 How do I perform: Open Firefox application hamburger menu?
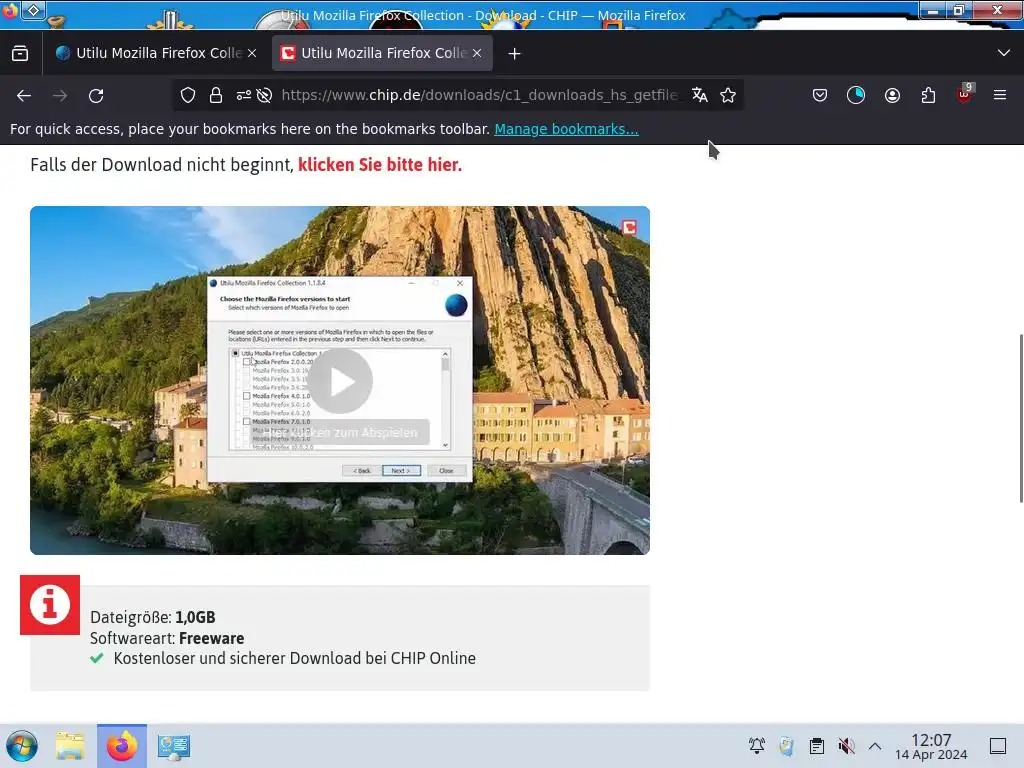pos(1000,95)
